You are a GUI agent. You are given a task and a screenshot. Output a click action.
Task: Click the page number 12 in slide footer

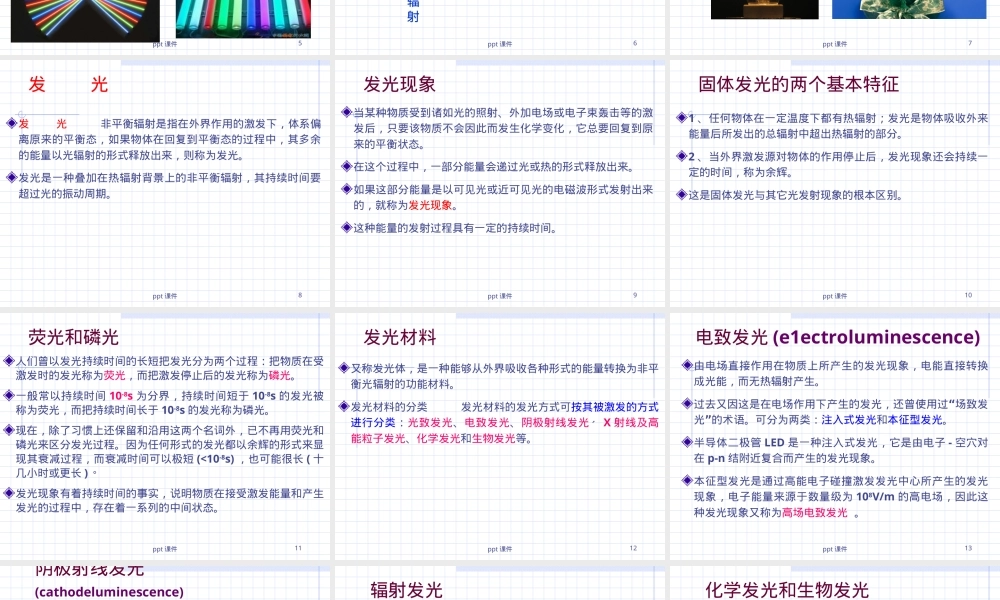tap(633, 548)
